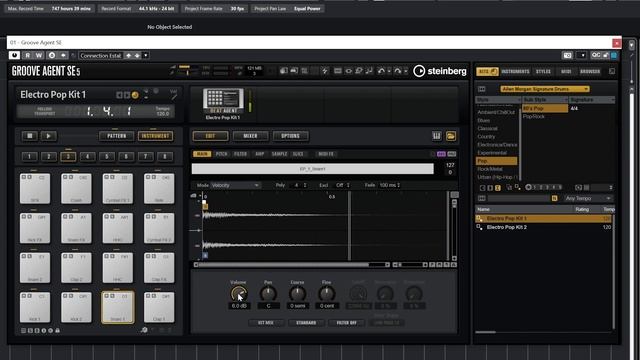
Task: Click the redo arrow icon
Action: [x=398, y=71]
